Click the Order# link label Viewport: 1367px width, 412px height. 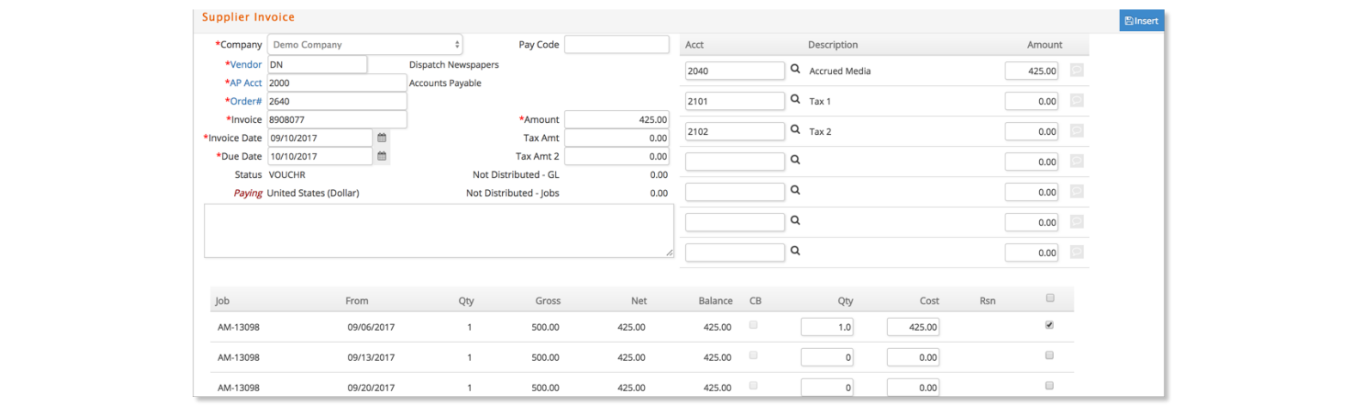pyautogui.click(x=244, y=101)
